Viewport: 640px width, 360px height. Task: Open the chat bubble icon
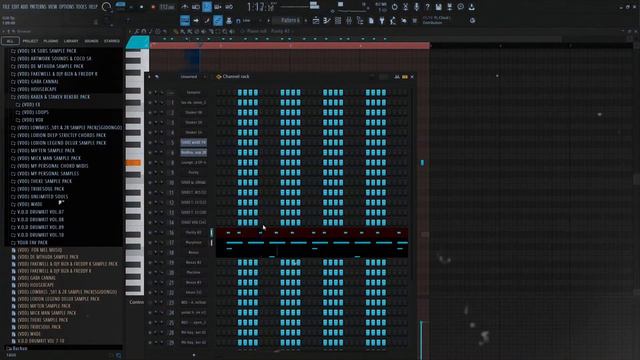[460, 7]
